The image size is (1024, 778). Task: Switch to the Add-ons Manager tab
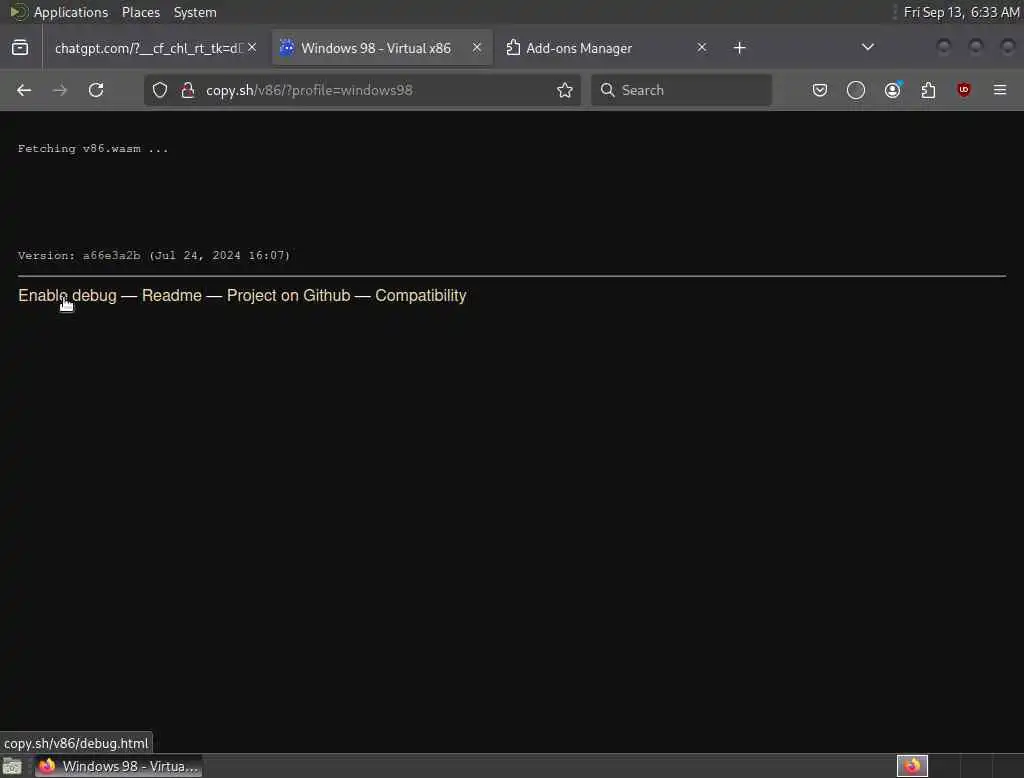(607, 48)
